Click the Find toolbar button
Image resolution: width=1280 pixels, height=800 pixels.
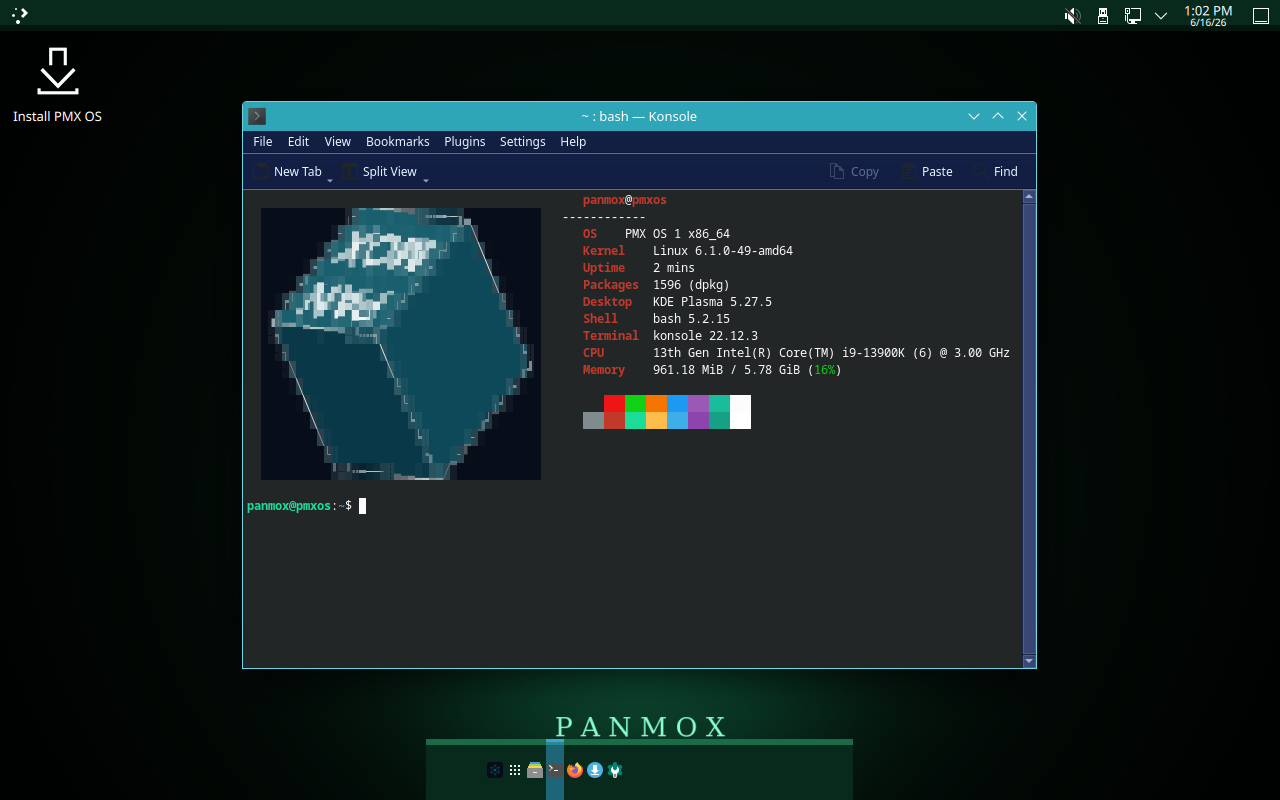(995, 172)
